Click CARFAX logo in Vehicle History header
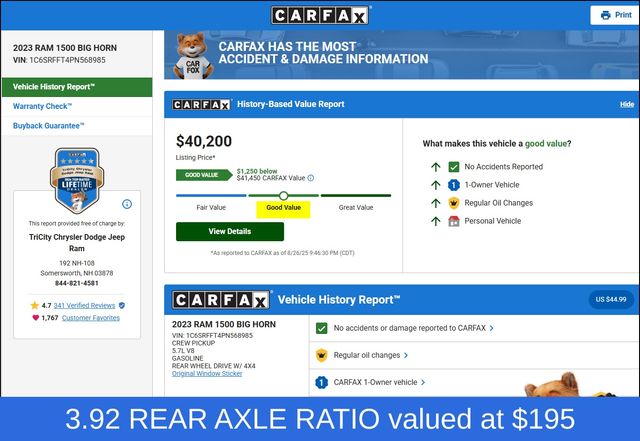This screenshot has height=441, width=640. (x=221, y=300)
